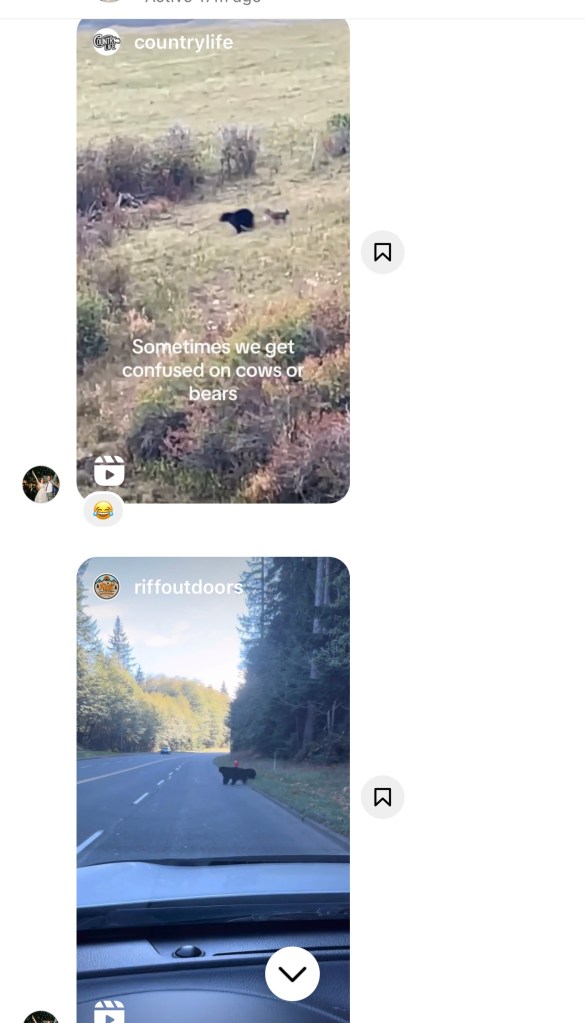Tap the Reels icon on the countrylife video
The width and height of the screenshot is (585, 1023).
point(109,470)
